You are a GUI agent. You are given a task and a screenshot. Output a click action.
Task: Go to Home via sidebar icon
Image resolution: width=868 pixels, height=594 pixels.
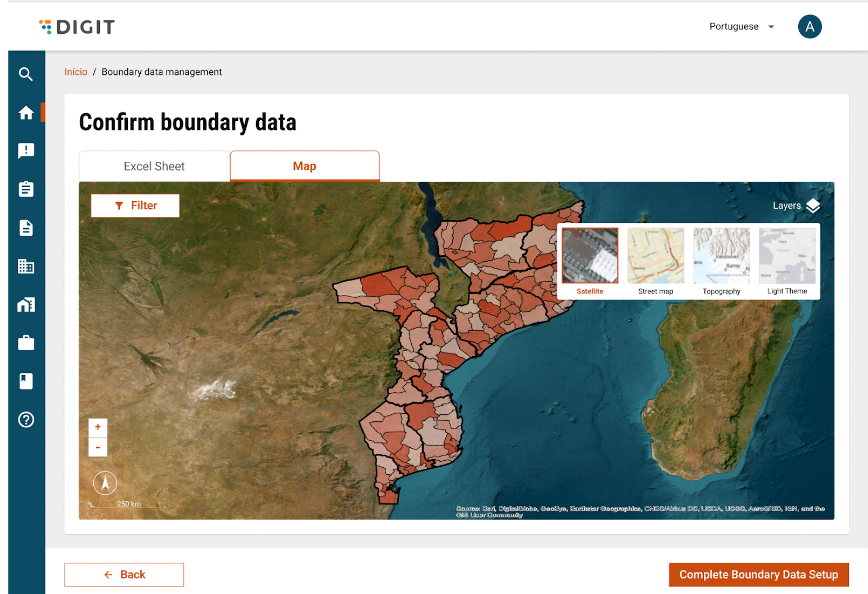26,113
